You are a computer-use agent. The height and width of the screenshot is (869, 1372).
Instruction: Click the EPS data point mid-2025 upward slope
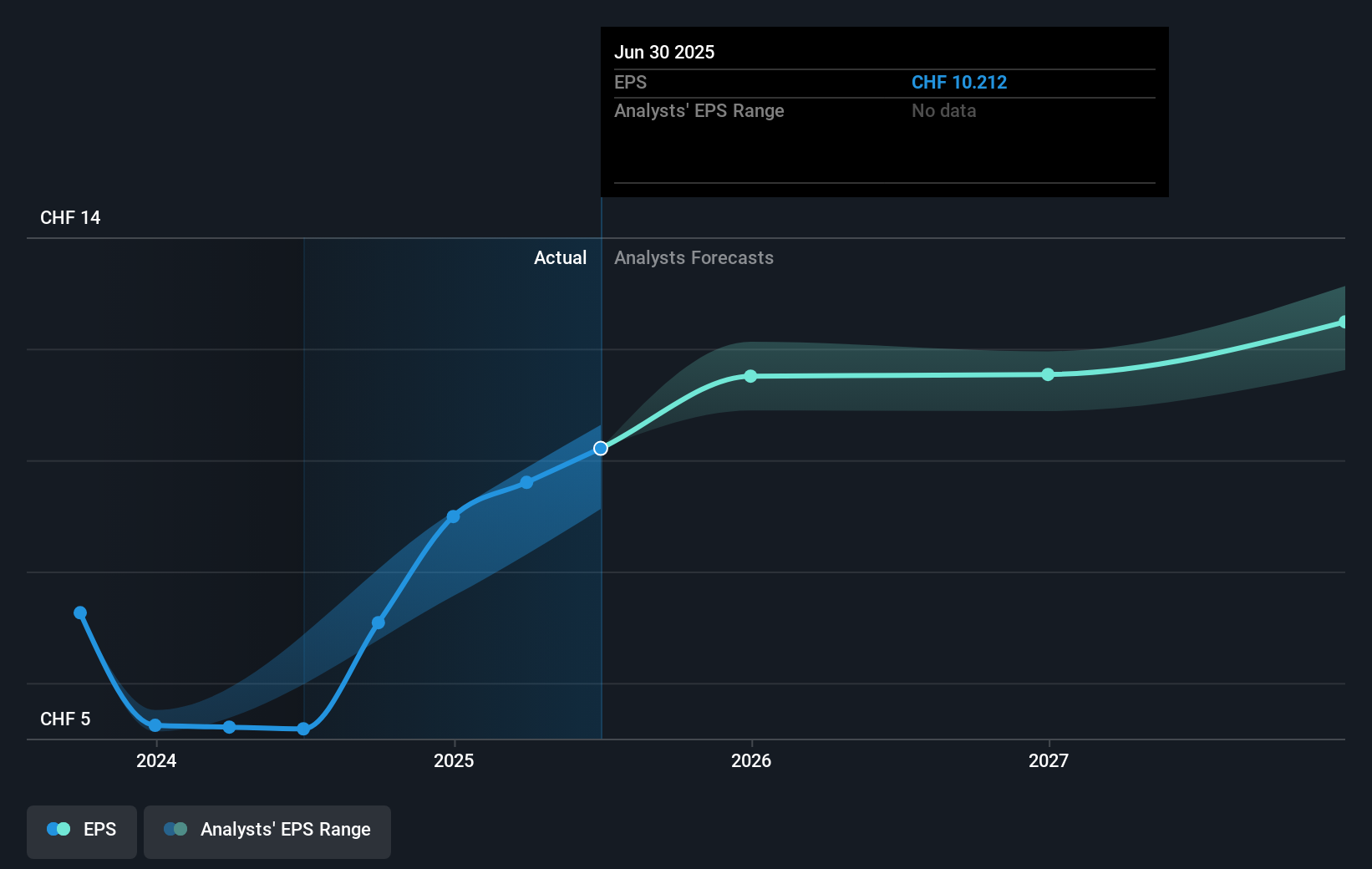click(x=526, y=482)
